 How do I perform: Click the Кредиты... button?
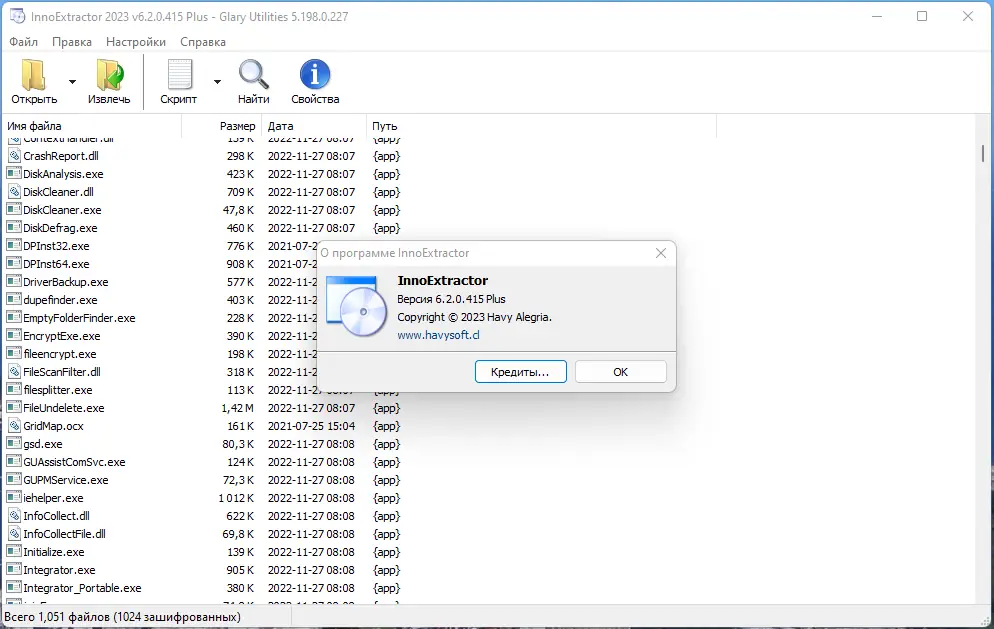click(520, 372)
